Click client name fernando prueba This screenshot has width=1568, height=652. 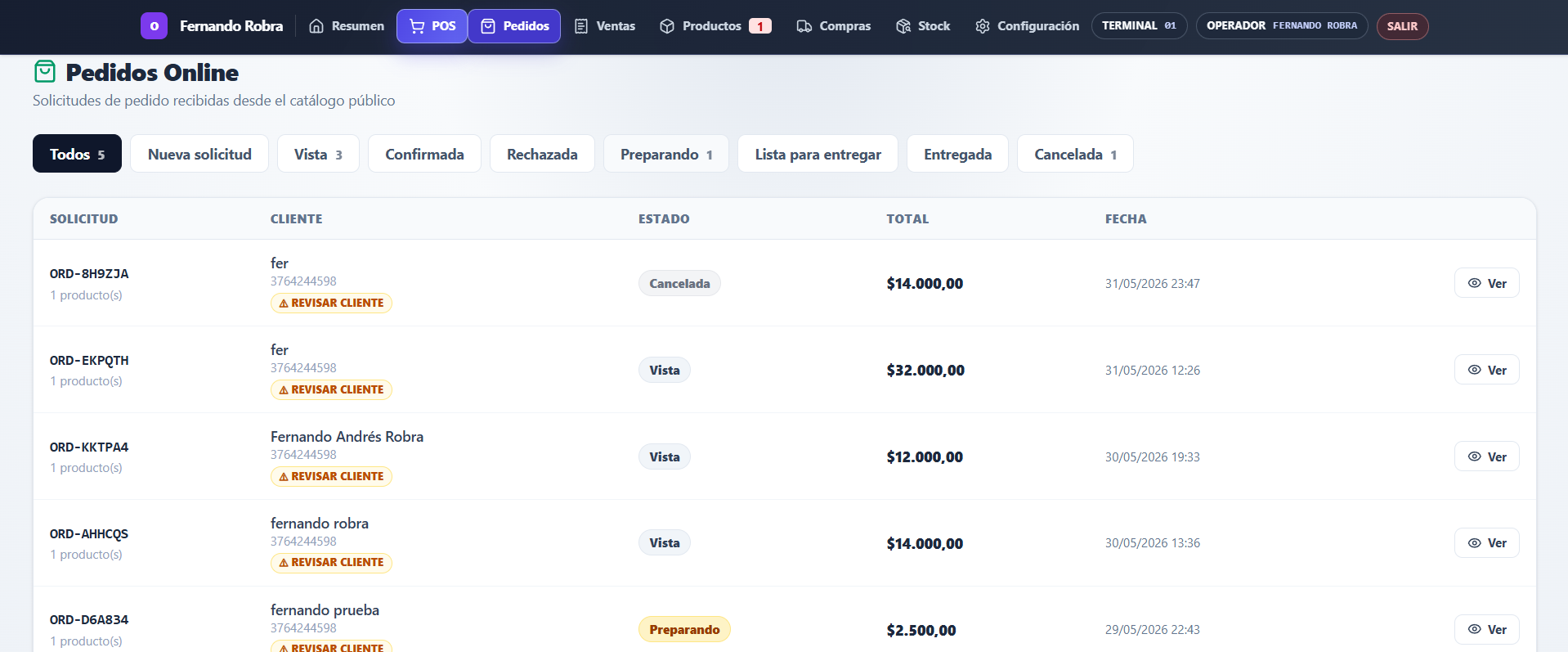click(x=325, y=610)
